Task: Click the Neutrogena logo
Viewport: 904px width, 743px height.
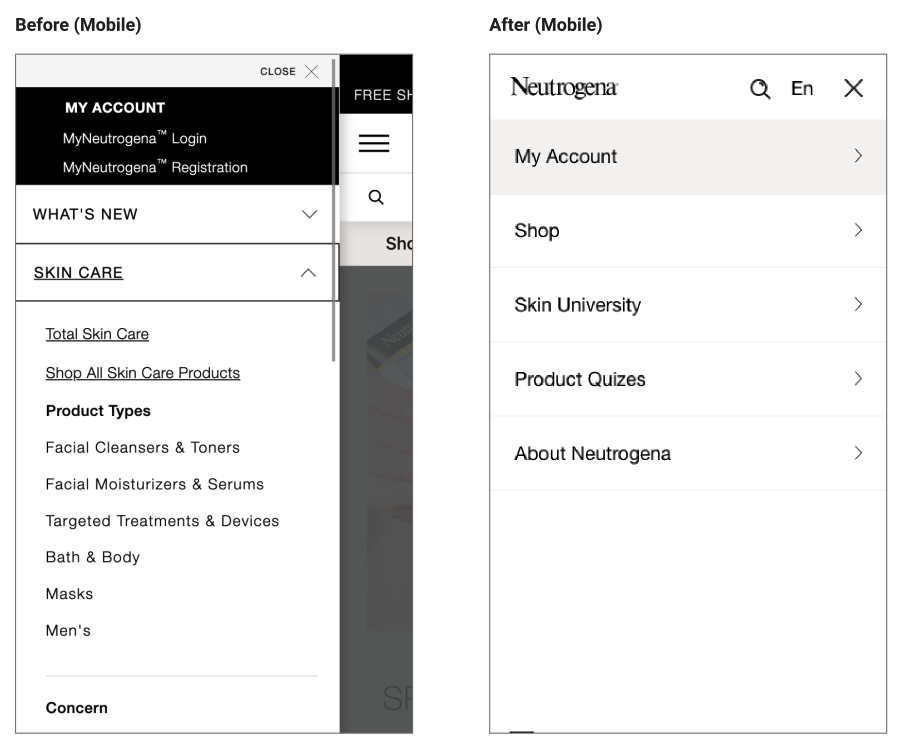Action: (x=564, y=88)
